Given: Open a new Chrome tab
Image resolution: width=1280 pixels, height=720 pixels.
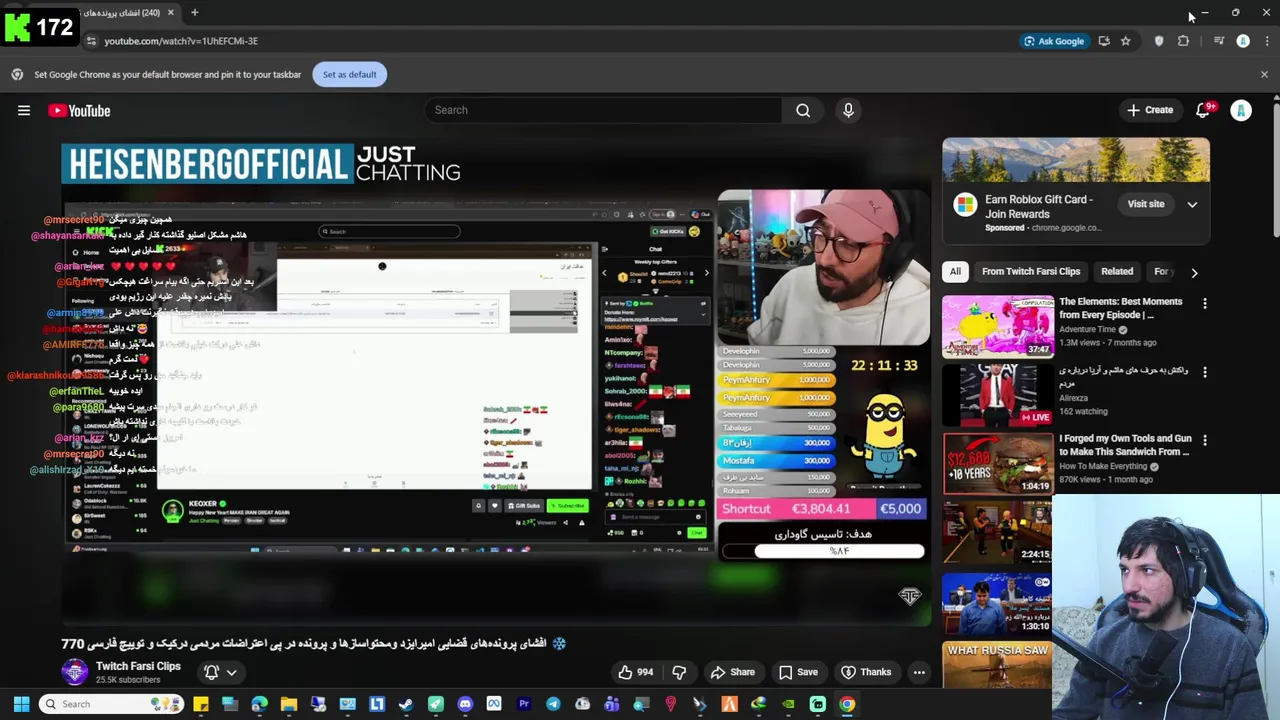Looking at the screenshot, I should coord(194,13).
